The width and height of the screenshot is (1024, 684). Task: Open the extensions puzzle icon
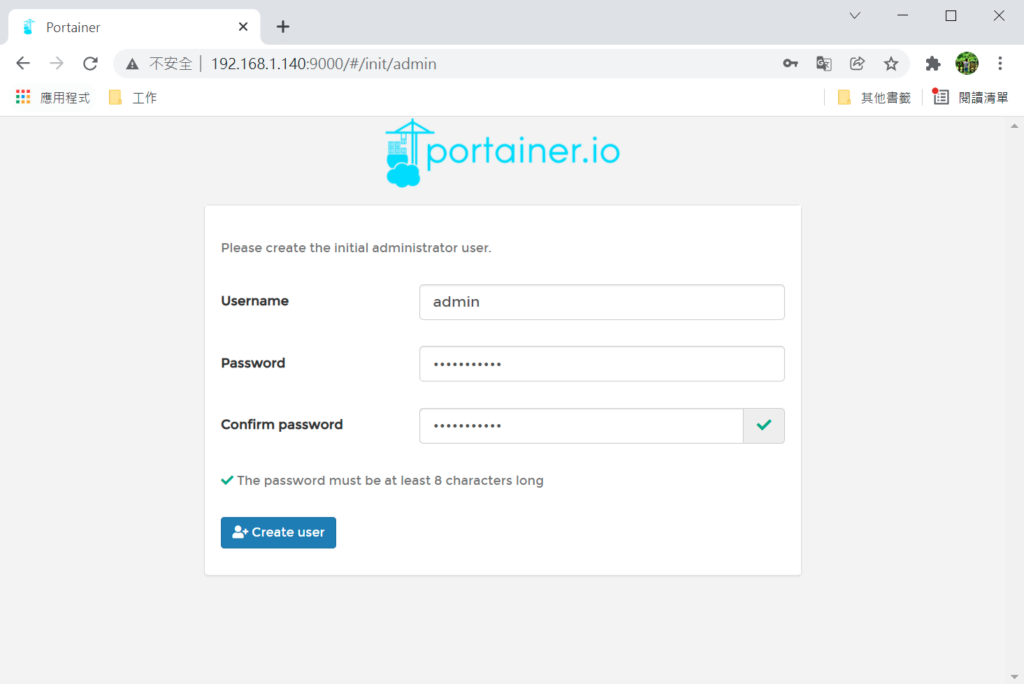(933, 64)
